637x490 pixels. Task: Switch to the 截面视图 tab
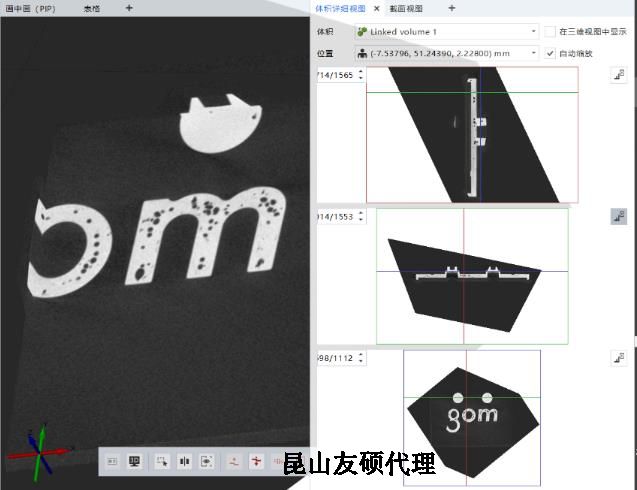pos(406,8)
